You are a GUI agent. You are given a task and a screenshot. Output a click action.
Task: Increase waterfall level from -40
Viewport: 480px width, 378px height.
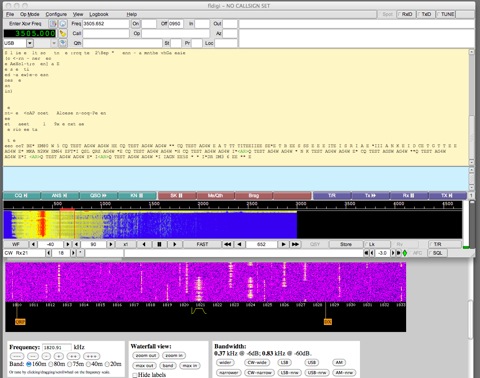[68, 244]
